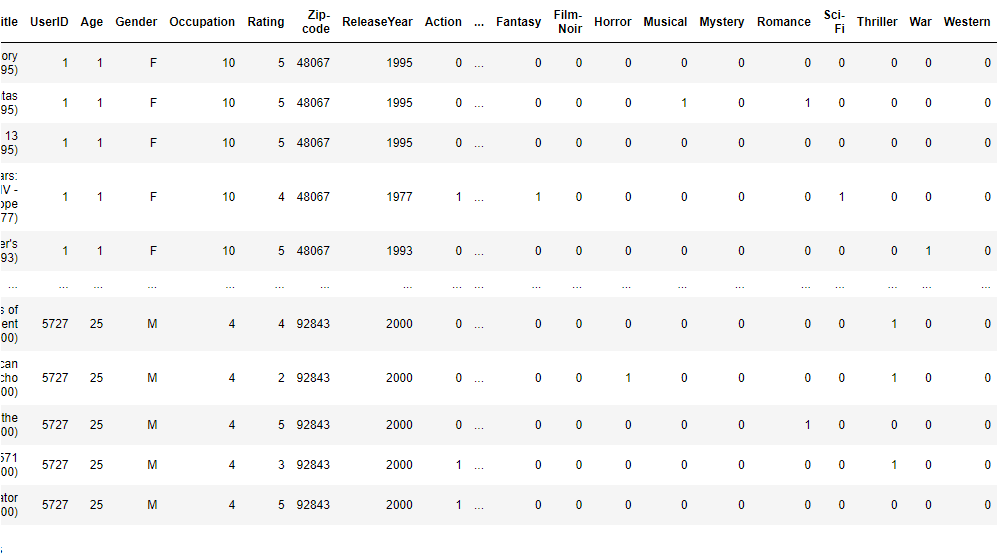Screen dimensions: 1004x560
Task: Click the Fantasy cell containing 1
Action: (x=538, y=197)
